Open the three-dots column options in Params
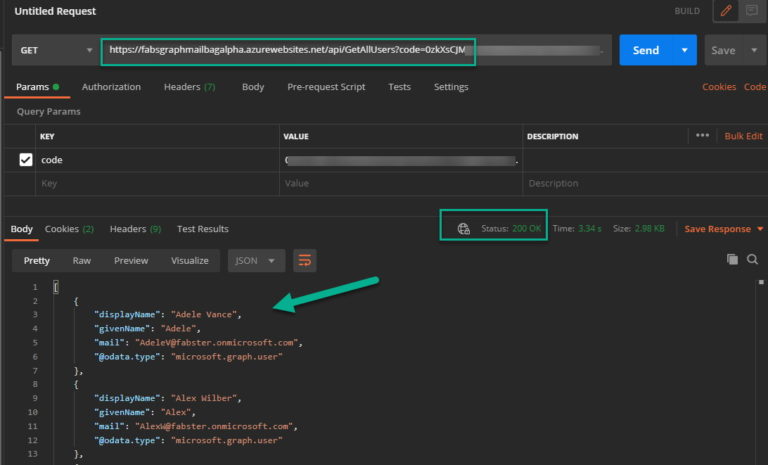768x465 pixels. click(x=702, y=136)
